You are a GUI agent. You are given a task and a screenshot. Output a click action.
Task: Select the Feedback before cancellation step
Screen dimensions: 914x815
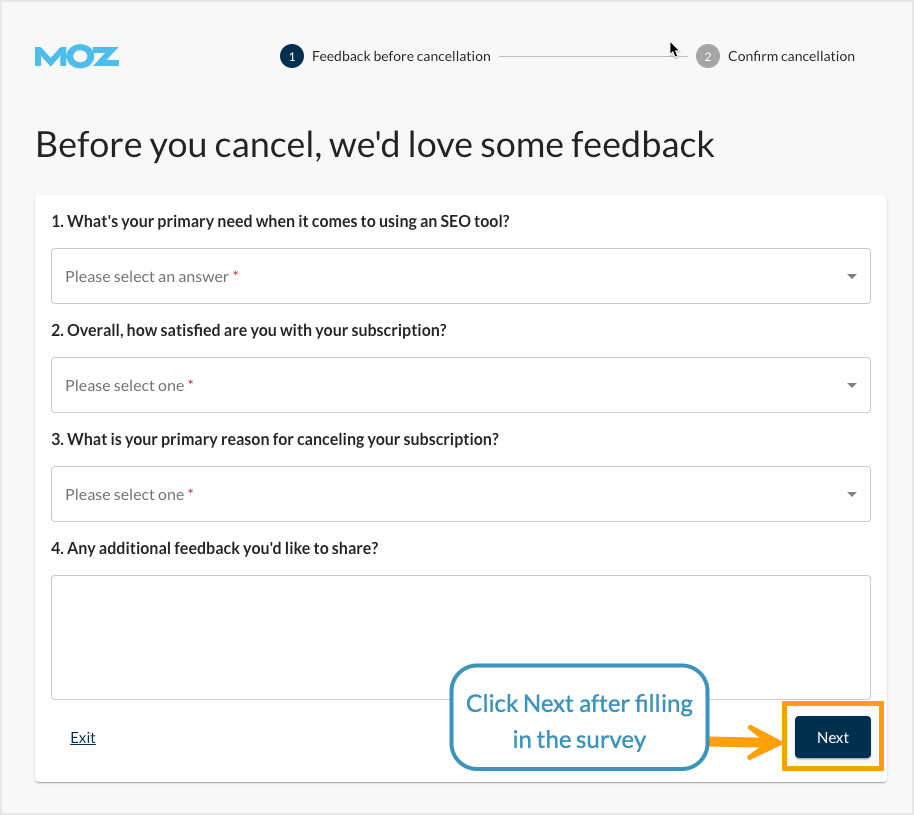400,56
